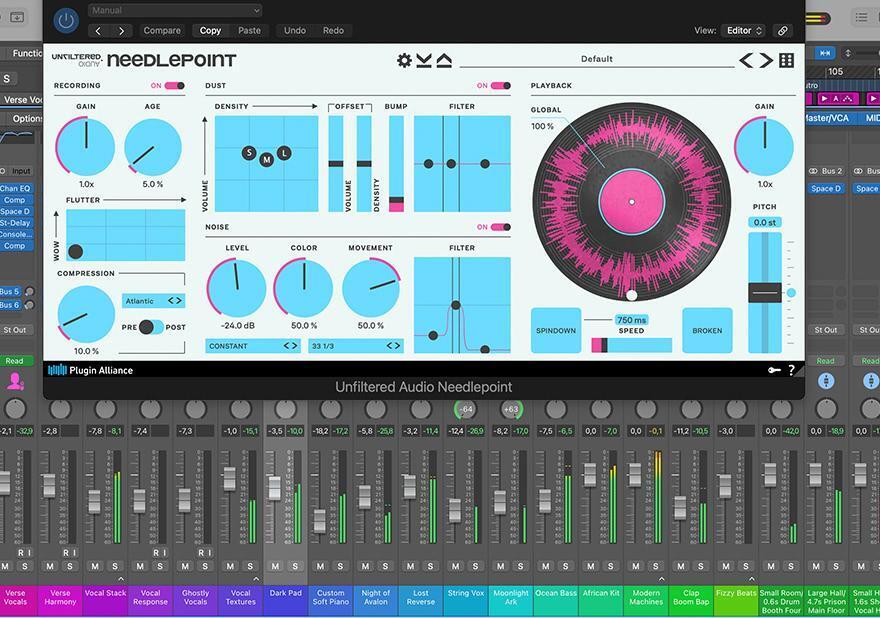880x618 pixels.
Task: Open Needlepoint help via the question mark
Action: (x=791, y=369)
